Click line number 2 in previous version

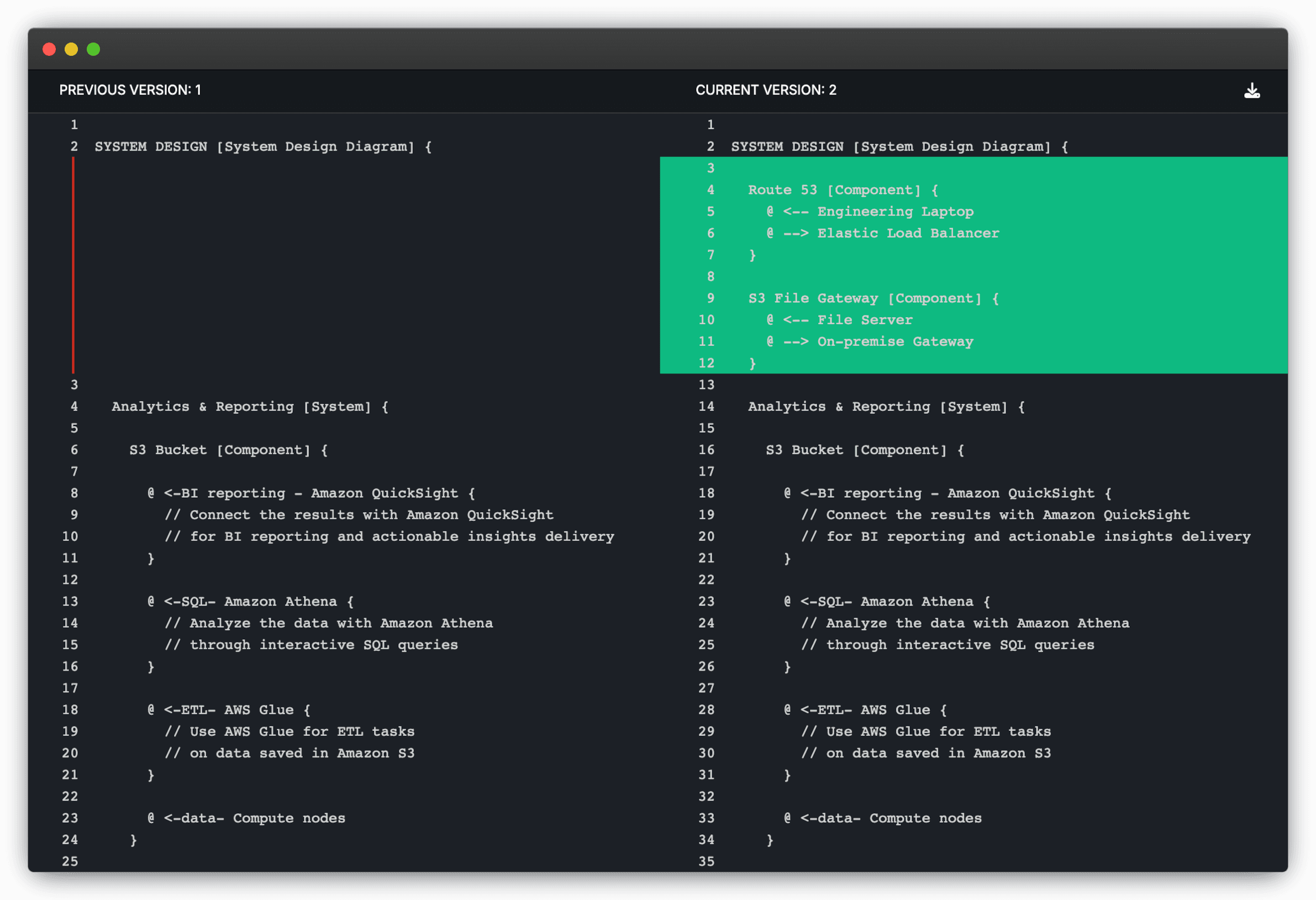coord(73,146)
